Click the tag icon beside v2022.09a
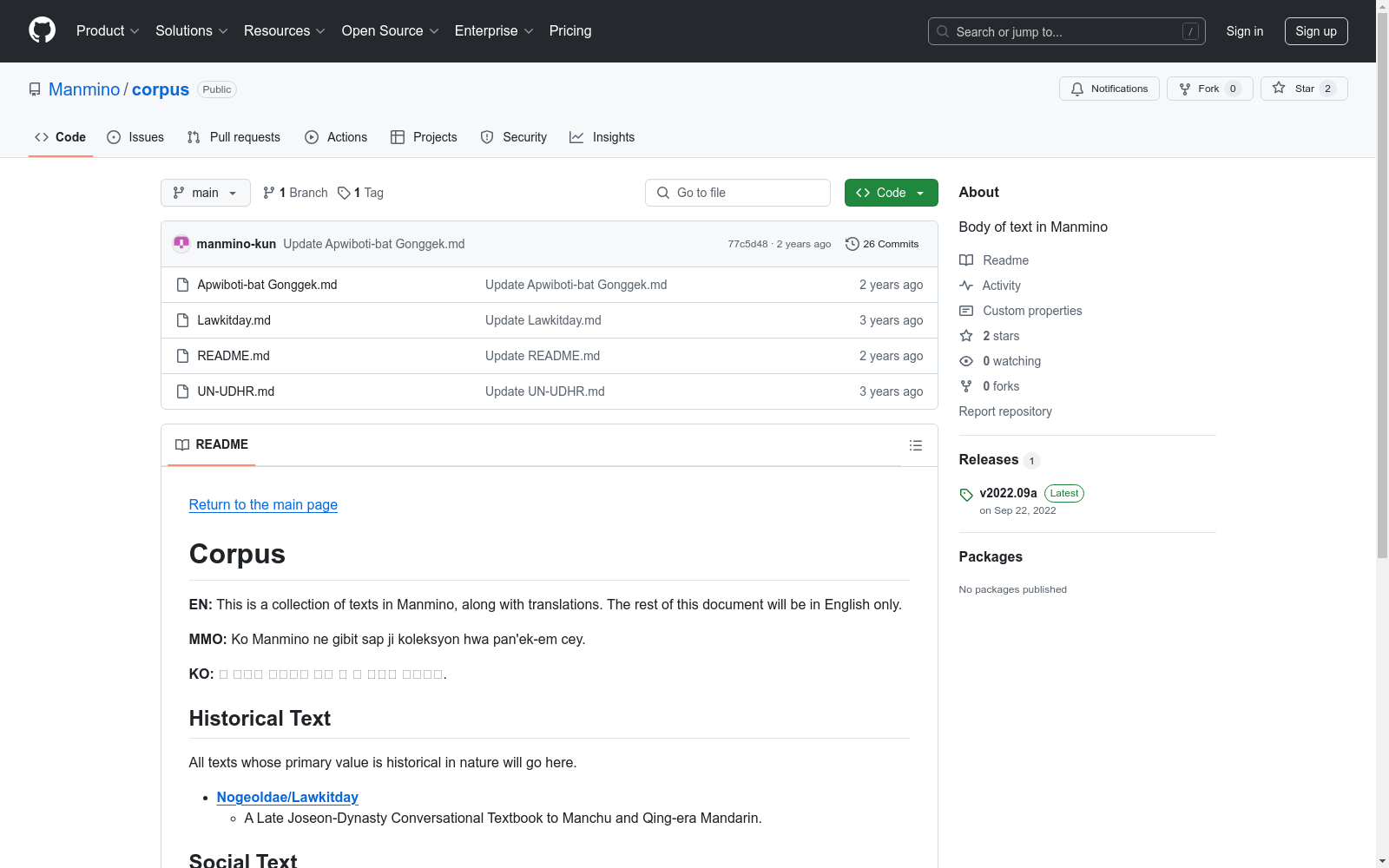Image resolution: width=1389 pixels, height=868 pixels. [966, 495]
